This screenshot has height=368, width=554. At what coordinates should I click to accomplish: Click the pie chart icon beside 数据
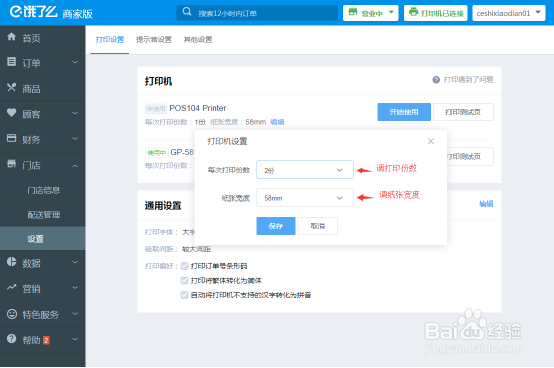click(12, 262)
